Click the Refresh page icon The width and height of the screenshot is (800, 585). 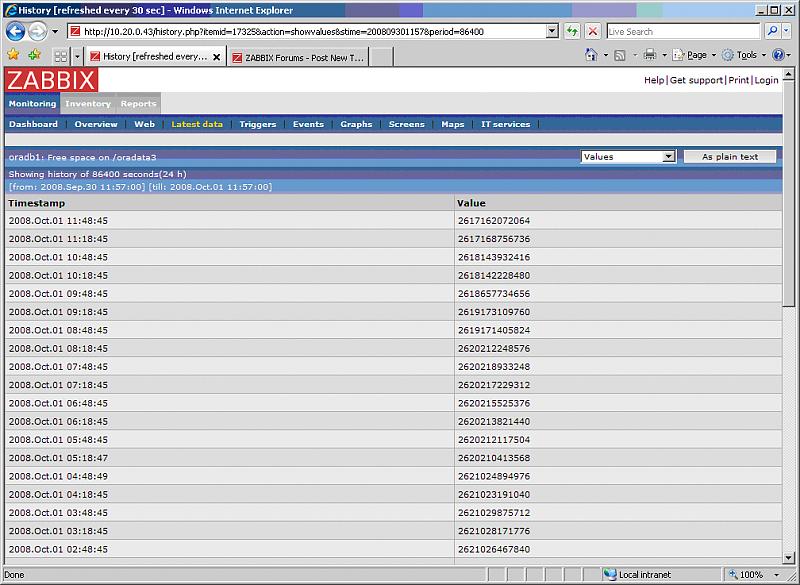click(x=572, y=31)
